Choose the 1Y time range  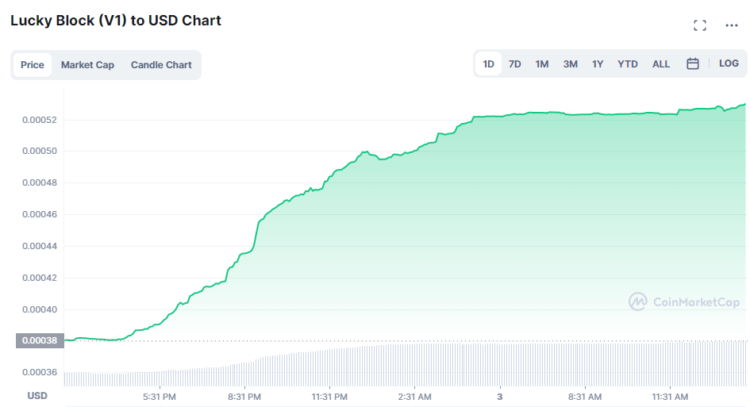598,64
